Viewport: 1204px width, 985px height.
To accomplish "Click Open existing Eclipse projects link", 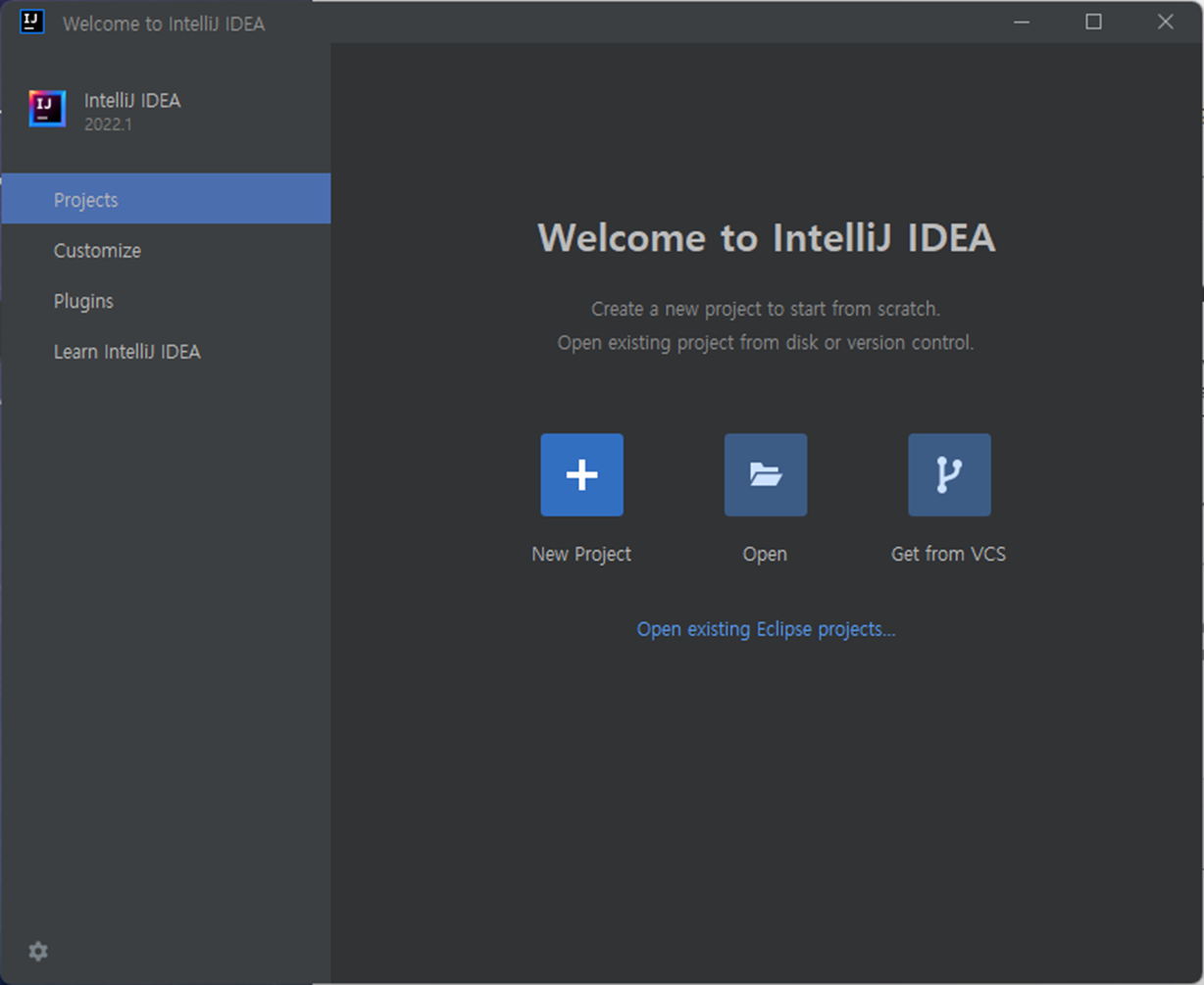I will point(766,629).
